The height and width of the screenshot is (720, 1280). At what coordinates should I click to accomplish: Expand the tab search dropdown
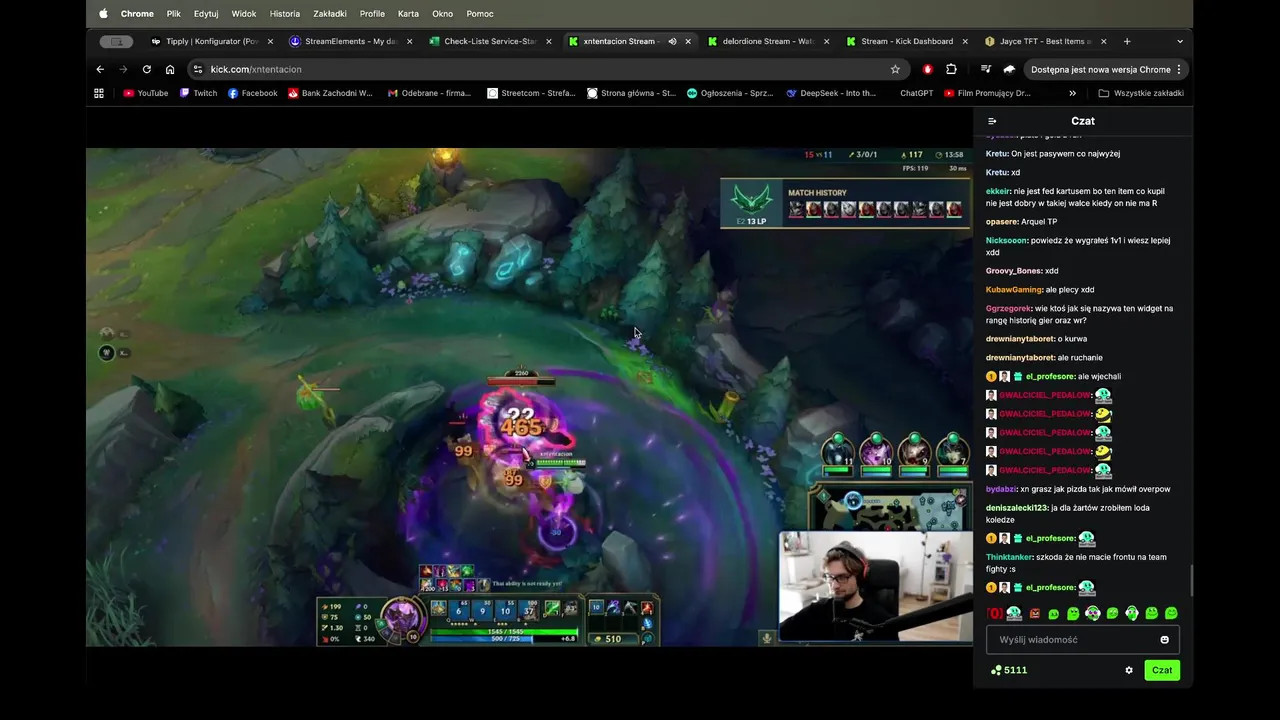1180,41
